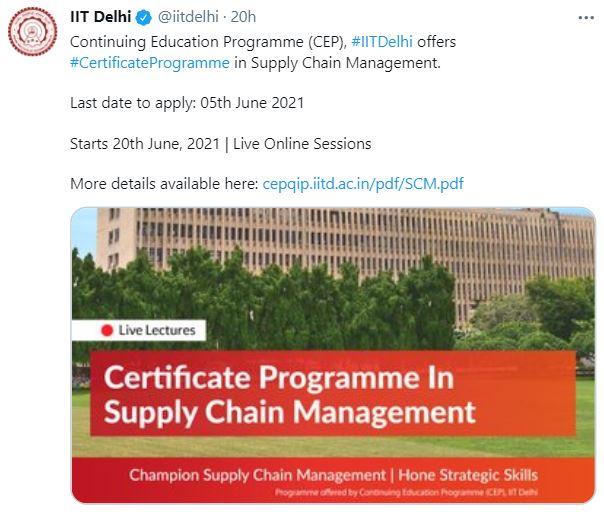The width and height of the screenshot is (604, 512).
Task: Click the Certificate Programme title banner
Action: click(x=290, y=394)
